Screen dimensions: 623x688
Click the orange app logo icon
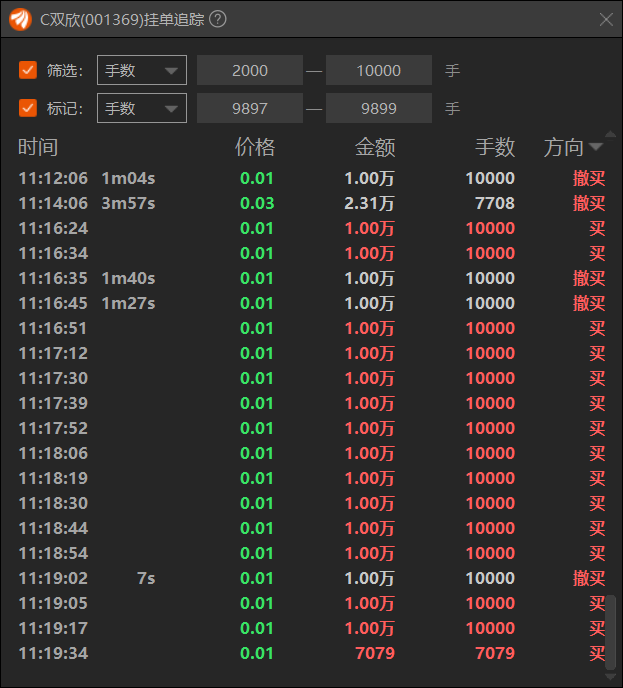(20, 19)
